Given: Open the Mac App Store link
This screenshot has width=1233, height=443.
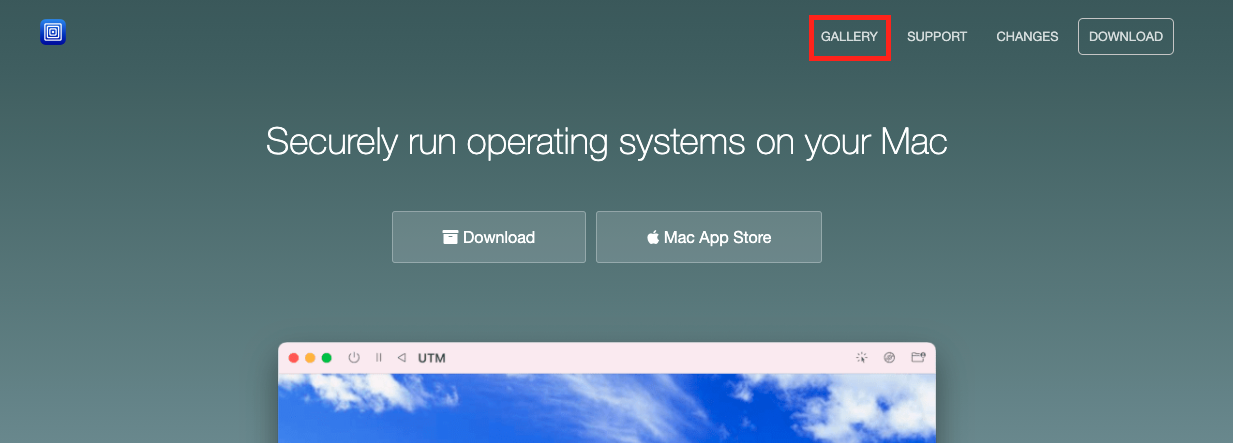Looking at the screenshot, I should point(709,237).
